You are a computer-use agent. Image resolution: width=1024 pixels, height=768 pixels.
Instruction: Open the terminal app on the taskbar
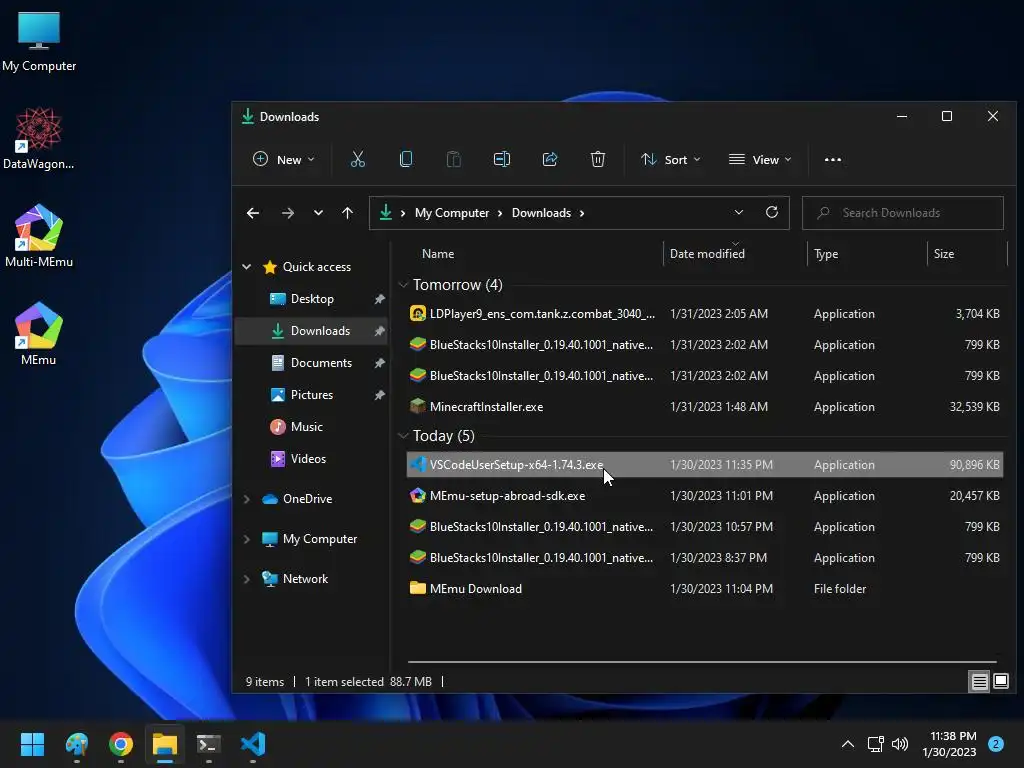coord(208,744)
